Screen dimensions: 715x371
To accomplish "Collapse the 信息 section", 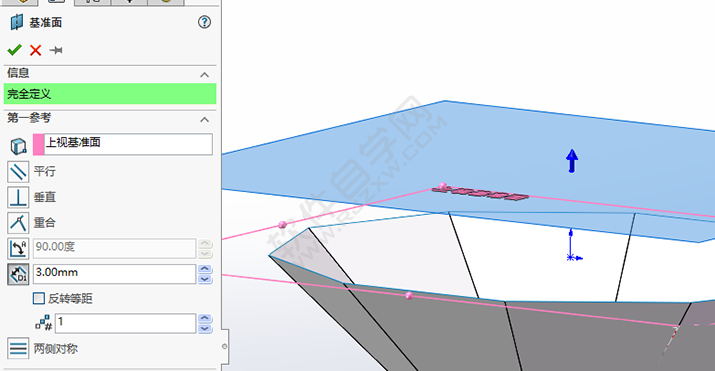I will [x=205, y=75].
